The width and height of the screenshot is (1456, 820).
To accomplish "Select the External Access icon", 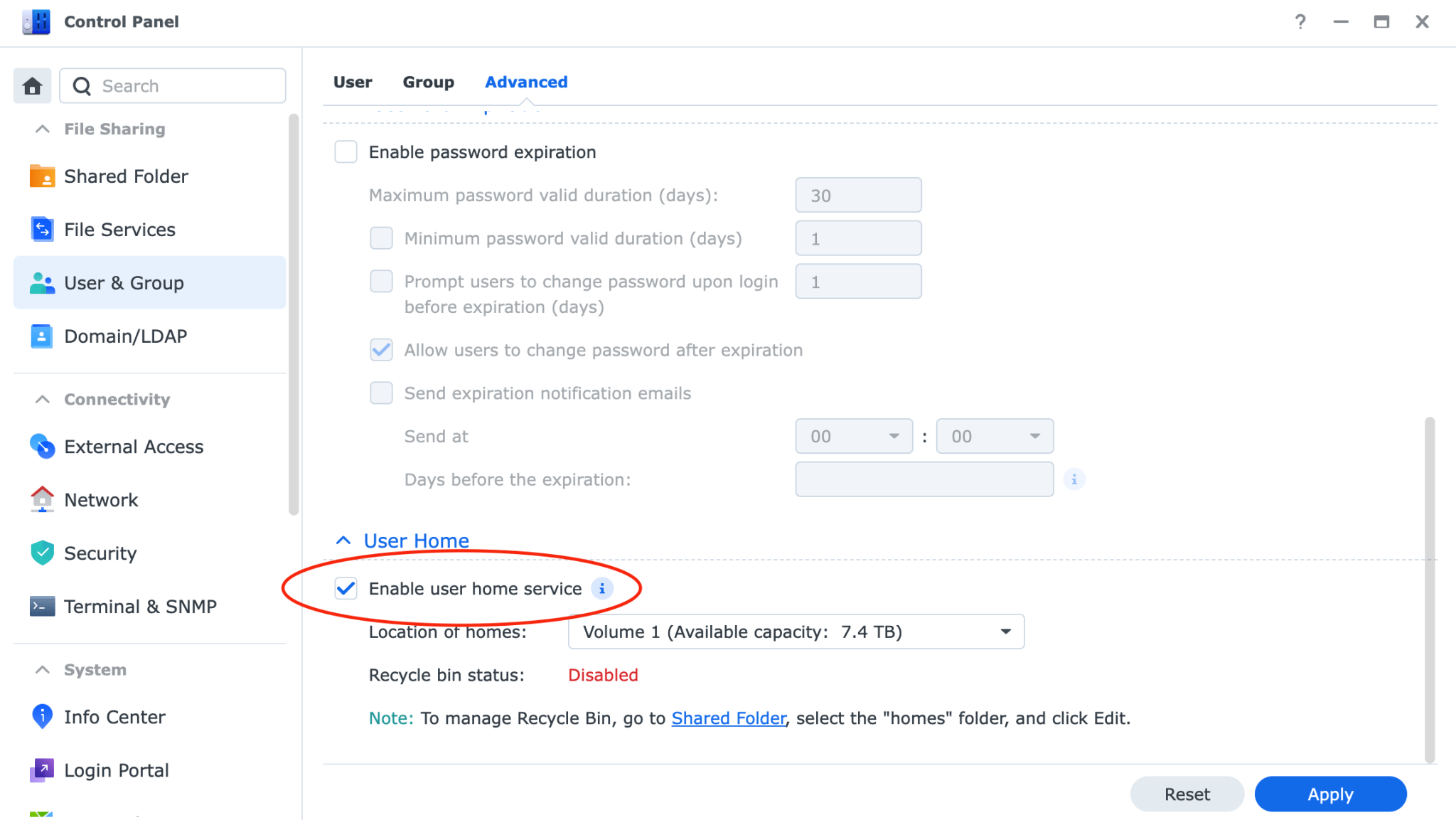I will point(43,446).
